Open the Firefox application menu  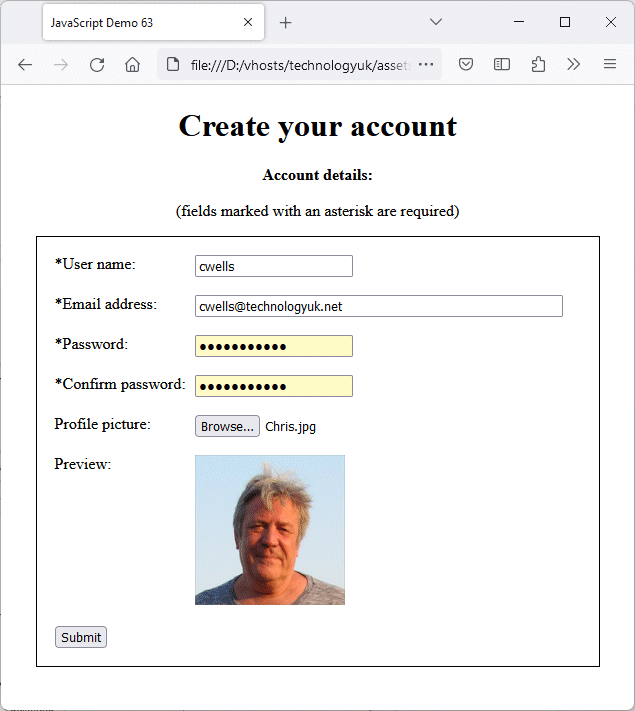click(610, 64)
